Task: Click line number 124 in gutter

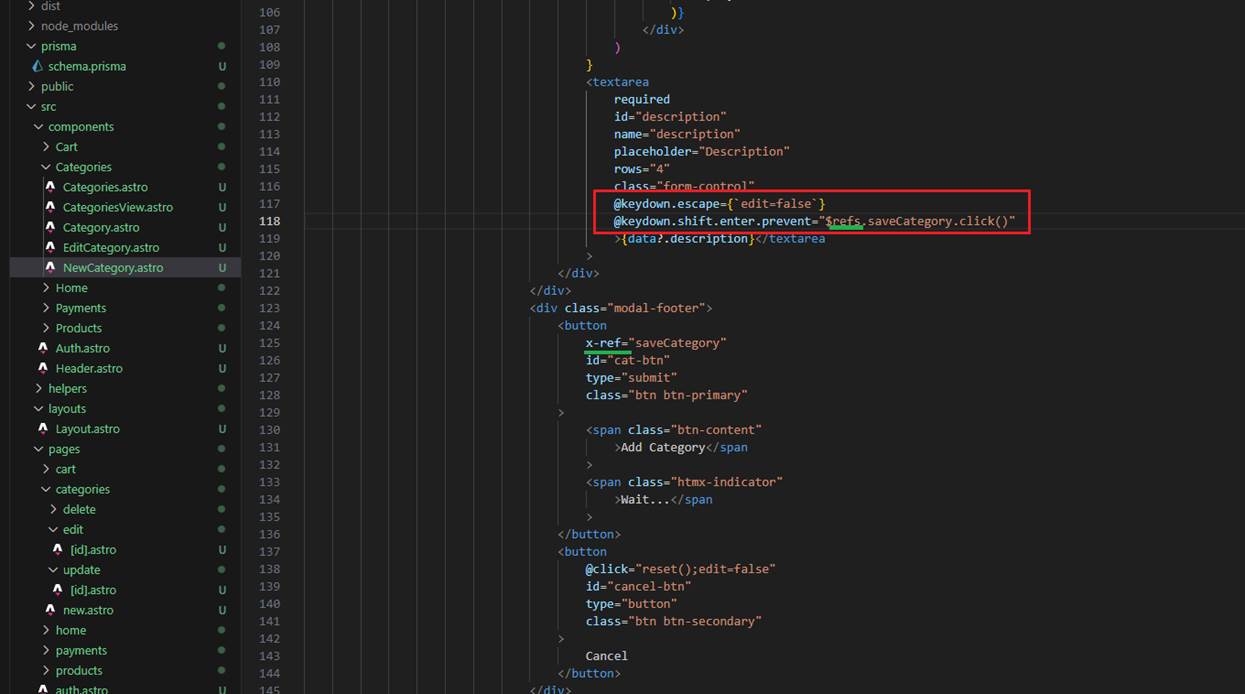Action: 269,325
